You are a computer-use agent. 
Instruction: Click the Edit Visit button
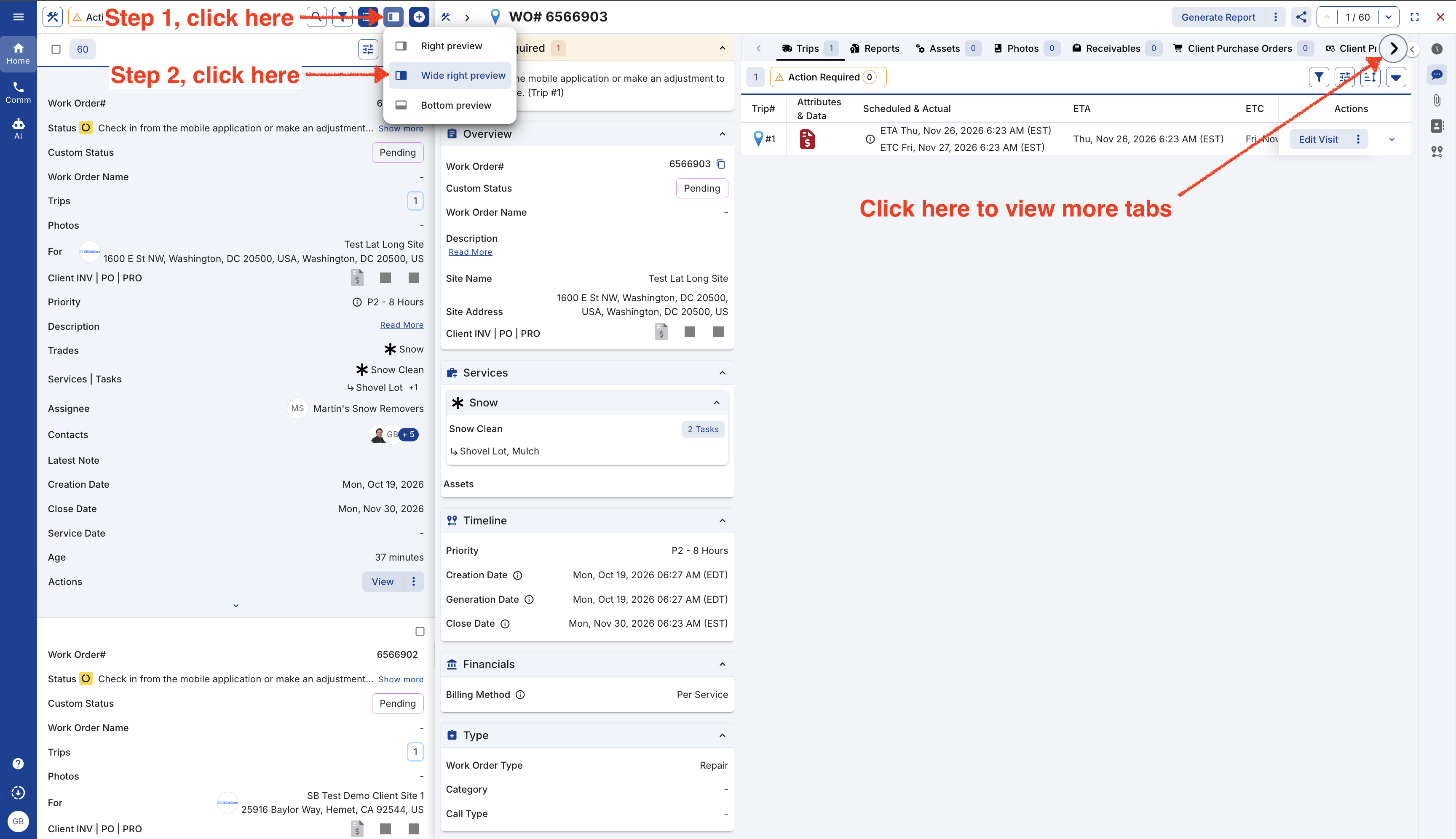[x=1318, y=139]
